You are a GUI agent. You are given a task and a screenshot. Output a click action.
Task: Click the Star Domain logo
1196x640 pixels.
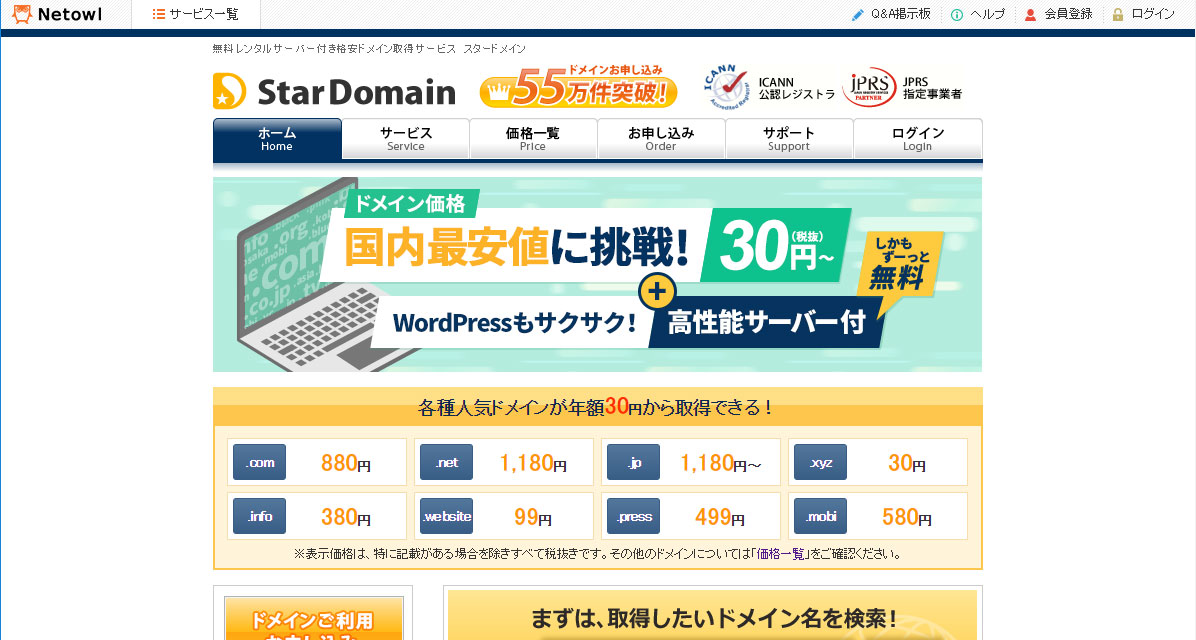point(334,92)
